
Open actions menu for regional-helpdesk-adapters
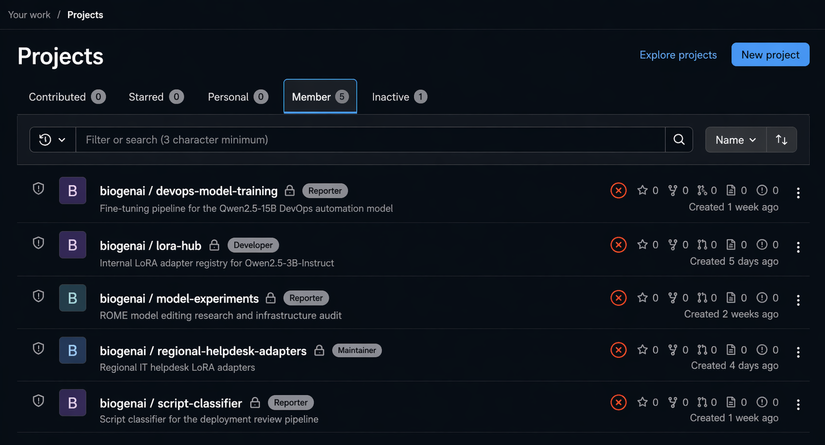click(798, 352)
